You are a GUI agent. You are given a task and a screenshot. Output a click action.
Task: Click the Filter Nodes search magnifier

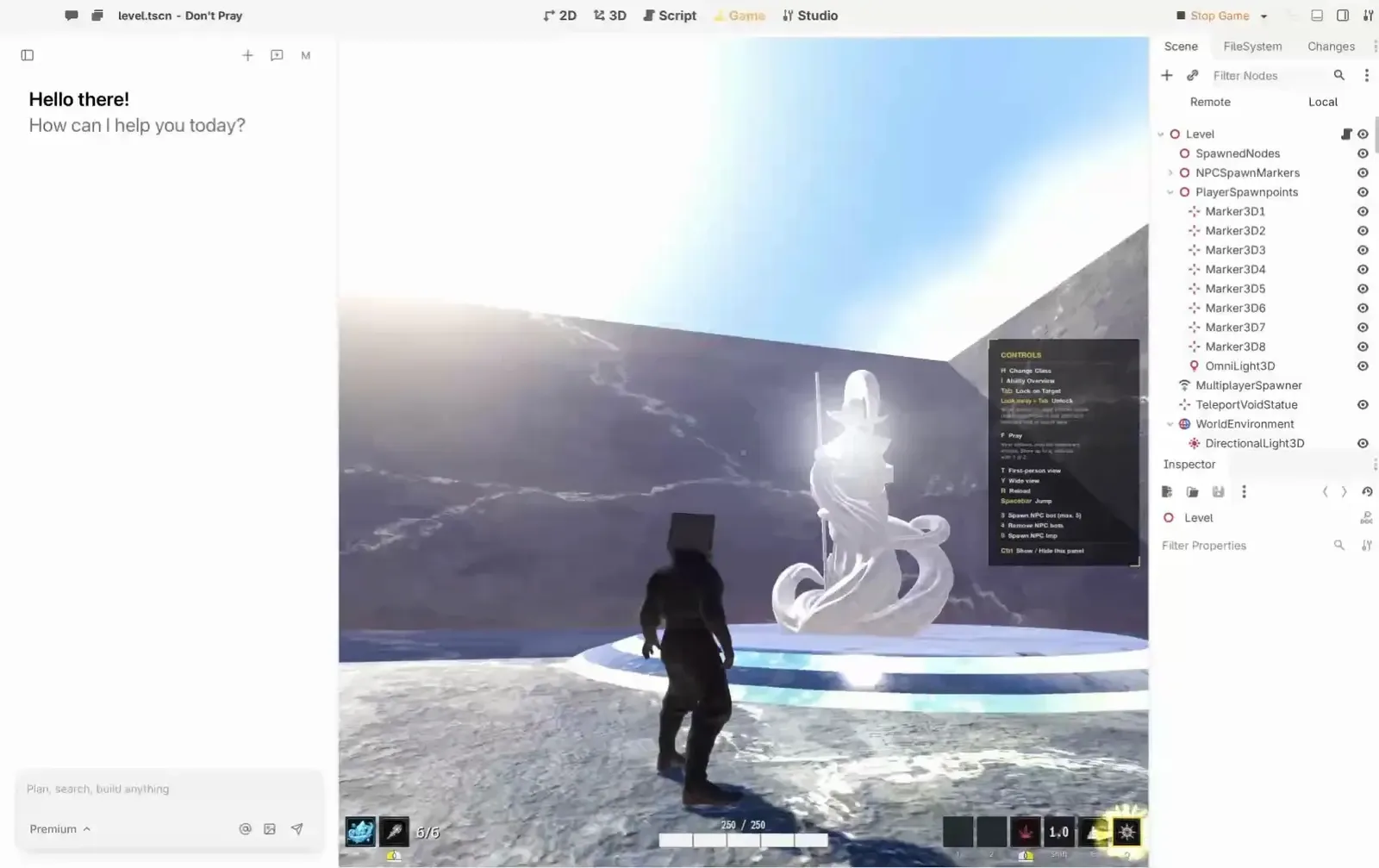pyautogui.click(x=1339, y=75)
